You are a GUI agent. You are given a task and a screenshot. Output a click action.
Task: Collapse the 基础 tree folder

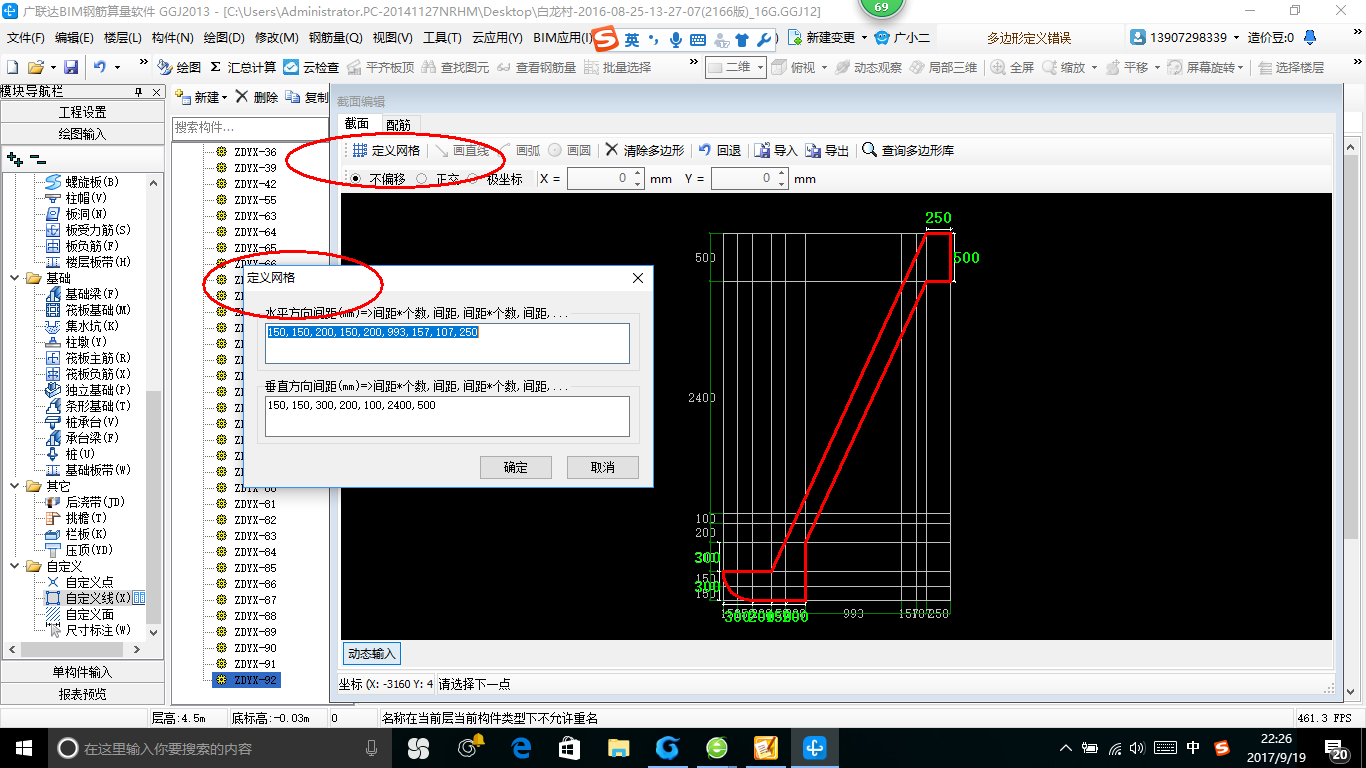pos(13,278)
